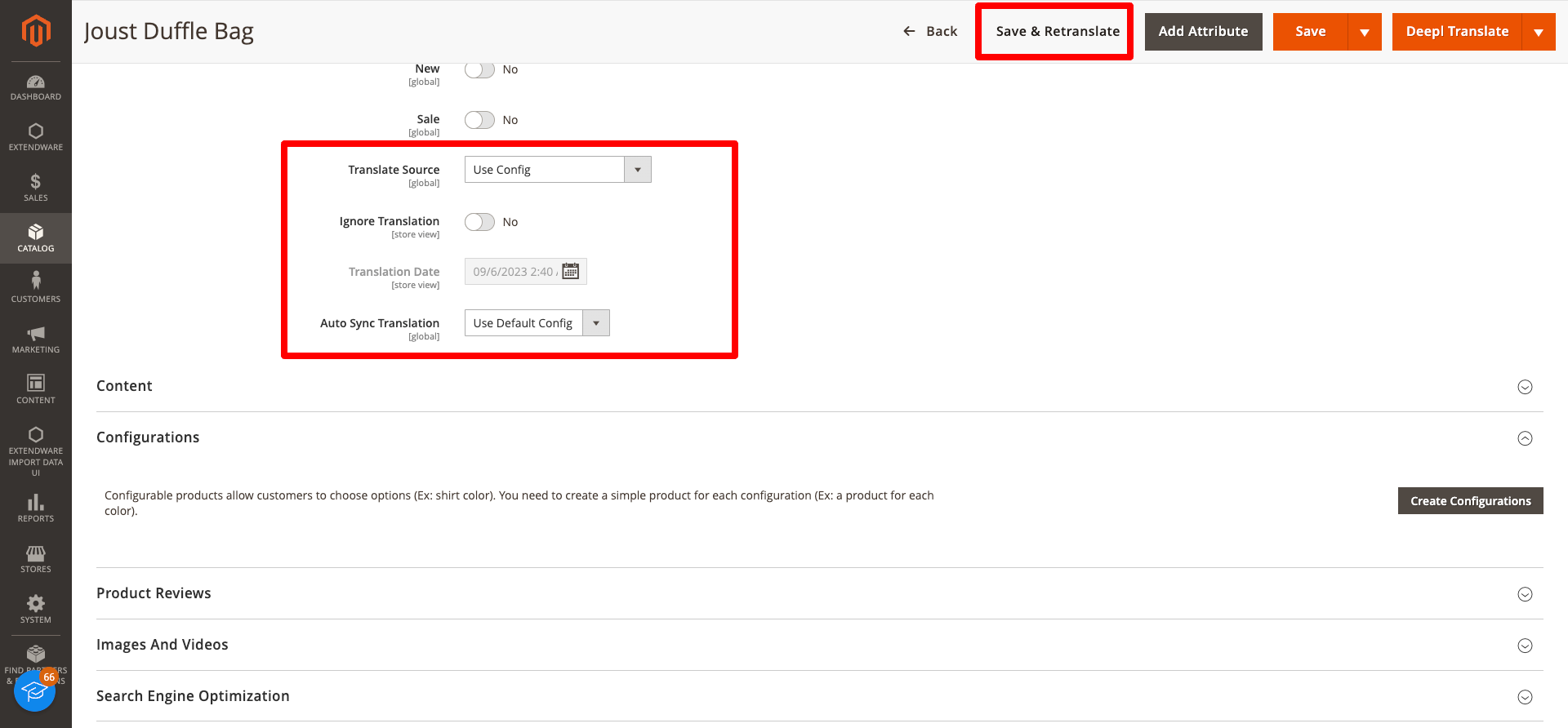The height and width of the screenshot is (728, 1568).
Task: Toggle the Ignore Translation switch
Action: point(479,222)
